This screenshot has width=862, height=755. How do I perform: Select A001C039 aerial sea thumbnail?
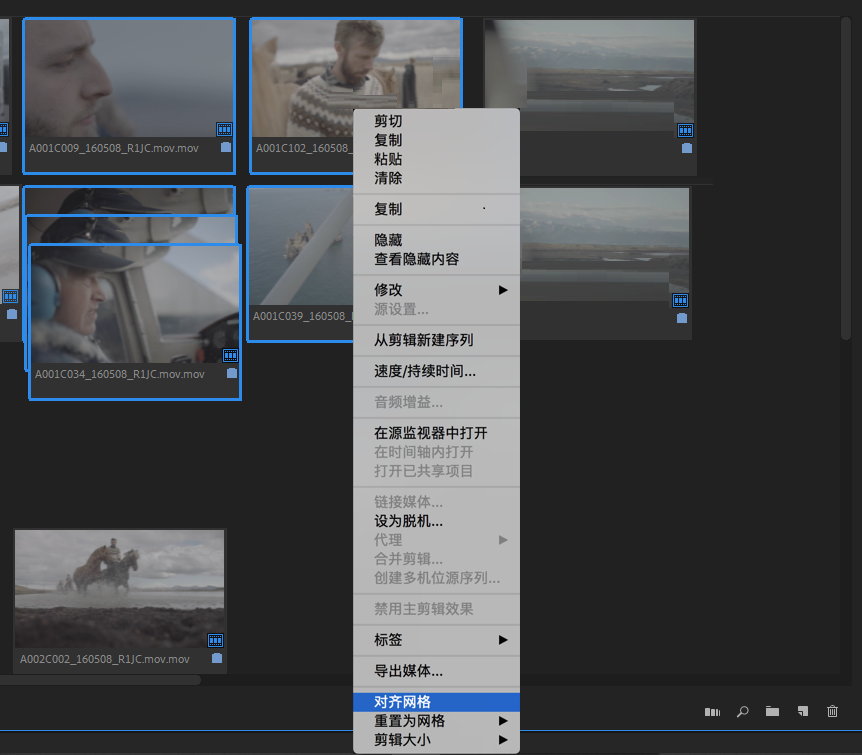click(x=301, y=246)
